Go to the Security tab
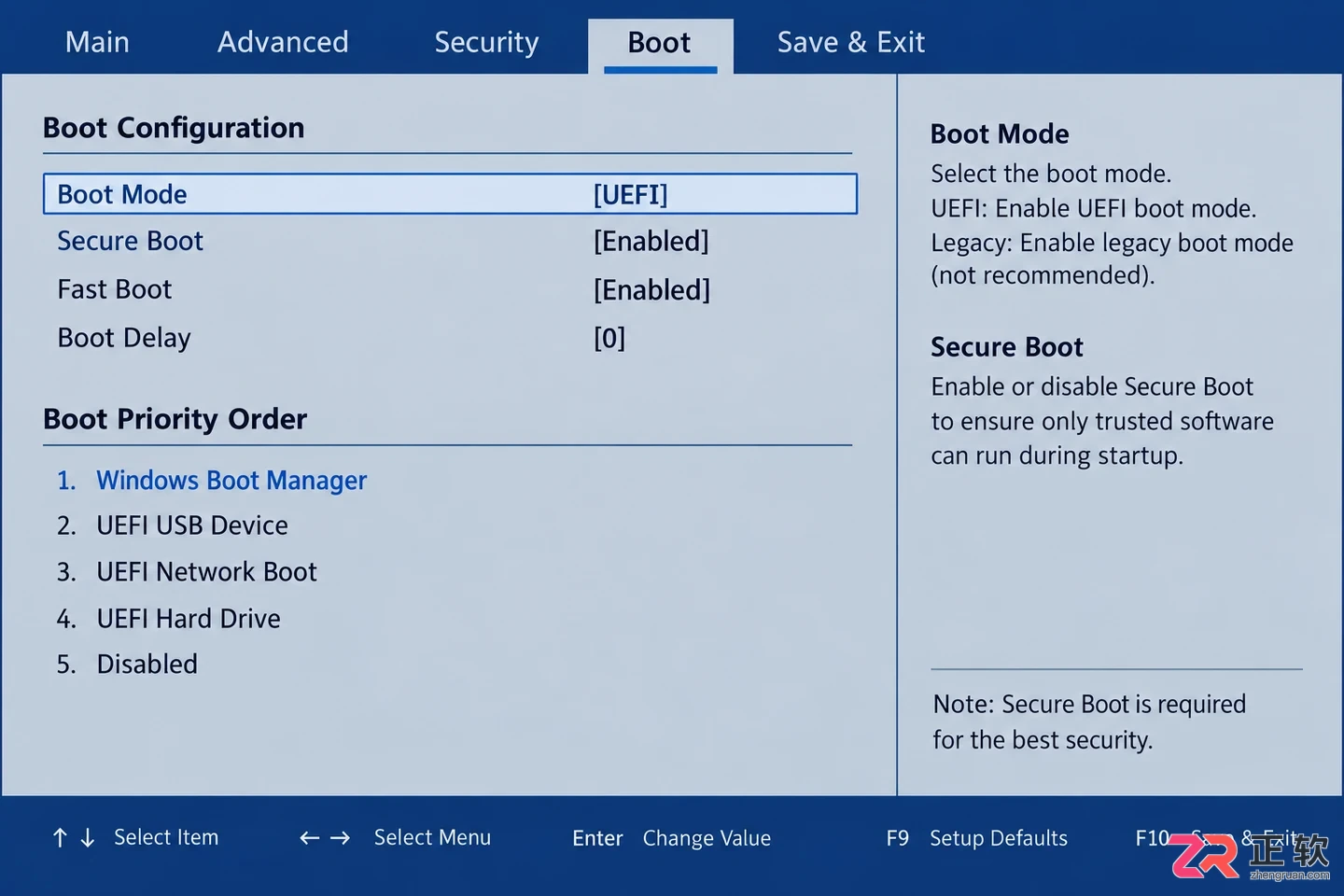 pyautogui.click(x=486, y=43)
